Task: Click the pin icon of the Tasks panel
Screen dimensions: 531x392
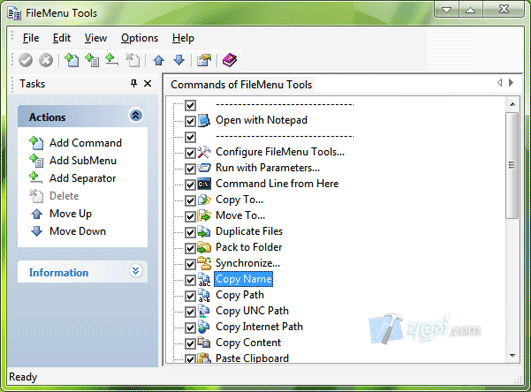Action: pyautogui.click(x=134, y=83)
